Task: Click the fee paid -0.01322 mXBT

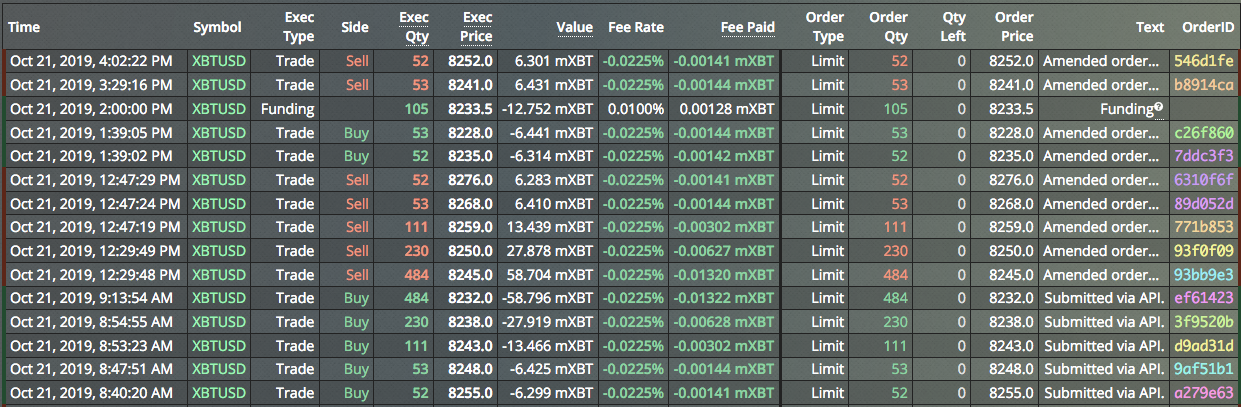Action: click(725, 297)
